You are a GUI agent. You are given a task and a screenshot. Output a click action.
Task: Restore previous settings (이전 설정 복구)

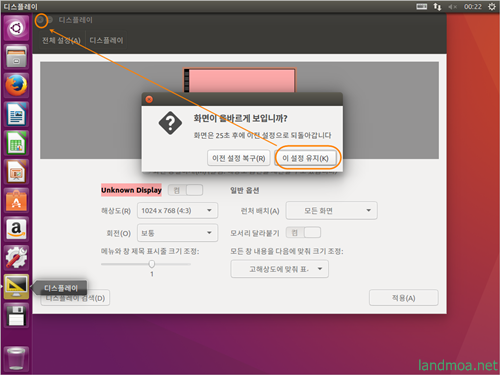coord(239,158)
